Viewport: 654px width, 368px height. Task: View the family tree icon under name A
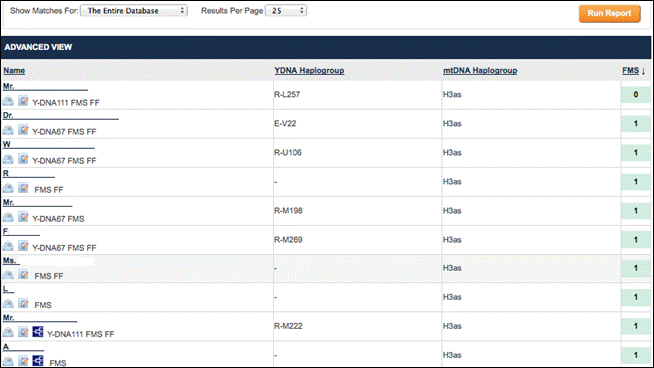(38, 360)
